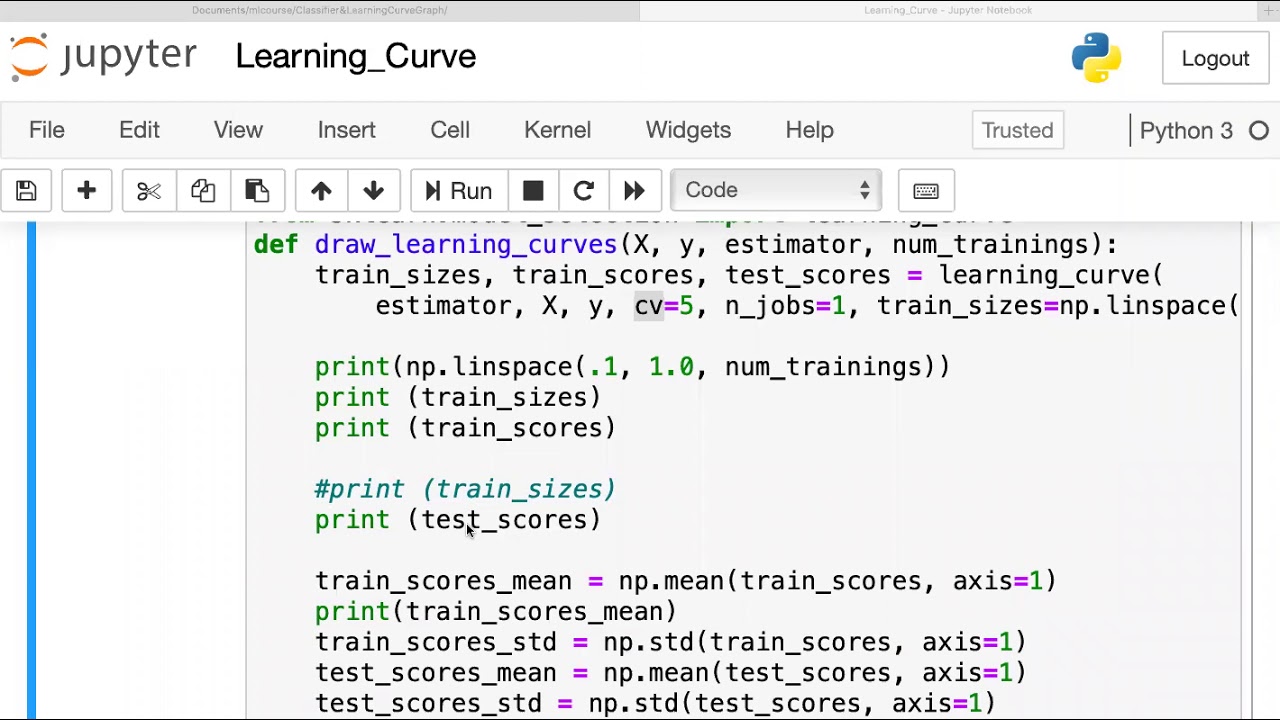Insert a cell below with plus icon

tap(86, 190)
